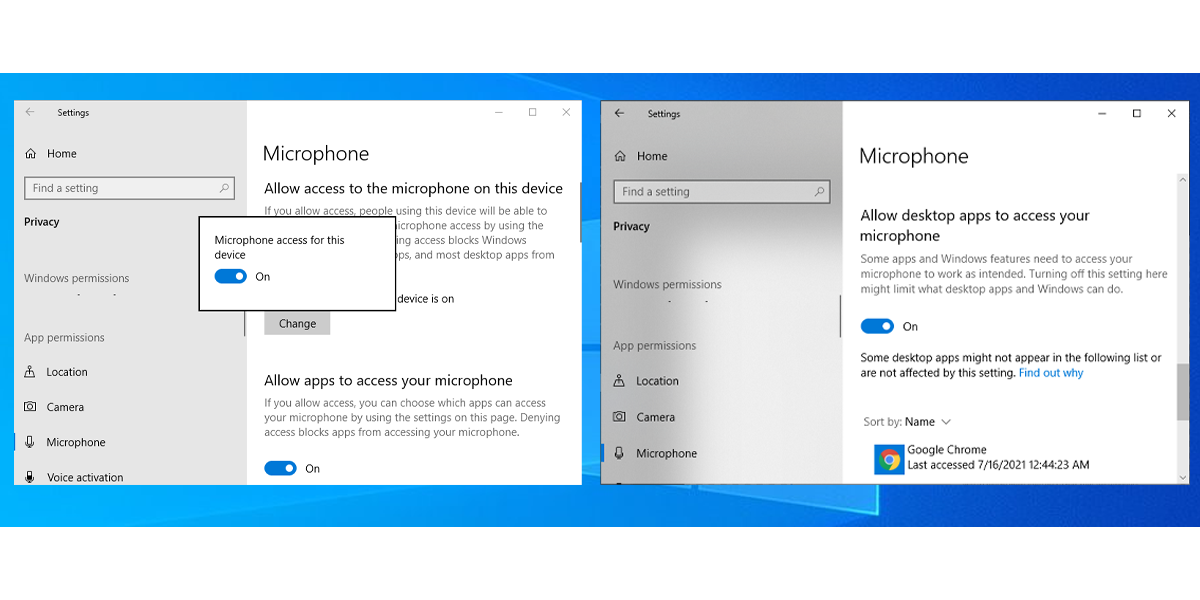Click Microphone page title in right window

914,157
